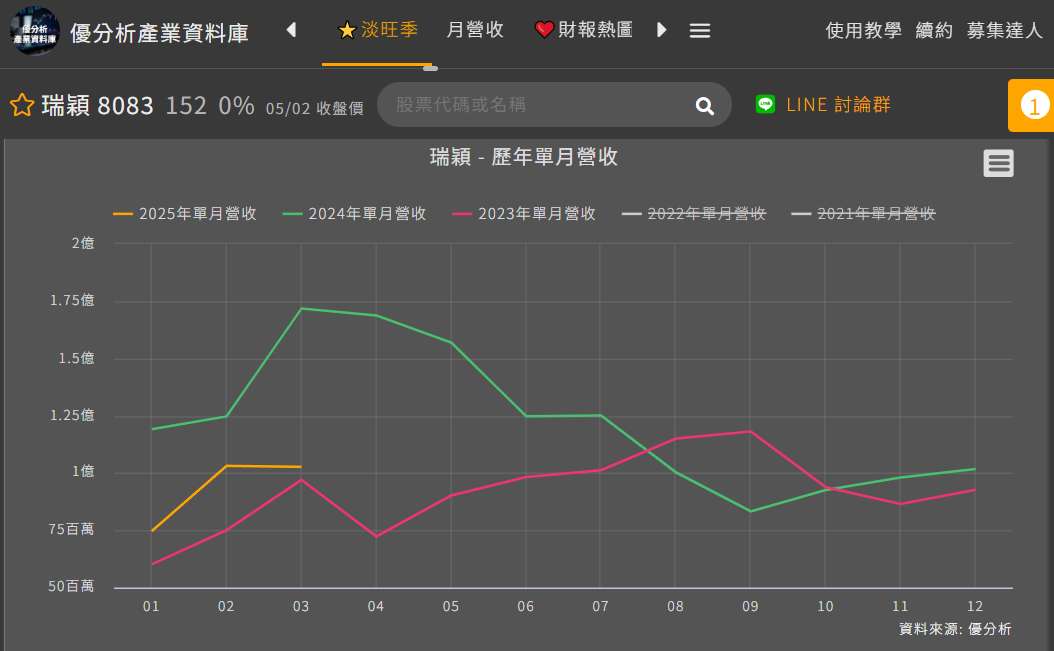Click the 2025 orange line endpoint at month 03
The image size is (1054, 651).
[300, 467]
